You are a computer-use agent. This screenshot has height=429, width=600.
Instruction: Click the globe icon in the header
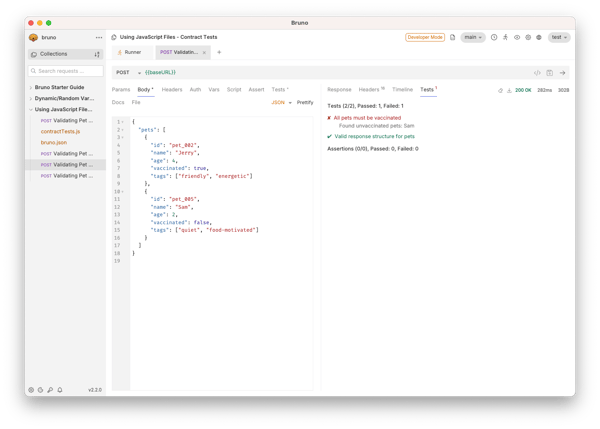(539, 37)
